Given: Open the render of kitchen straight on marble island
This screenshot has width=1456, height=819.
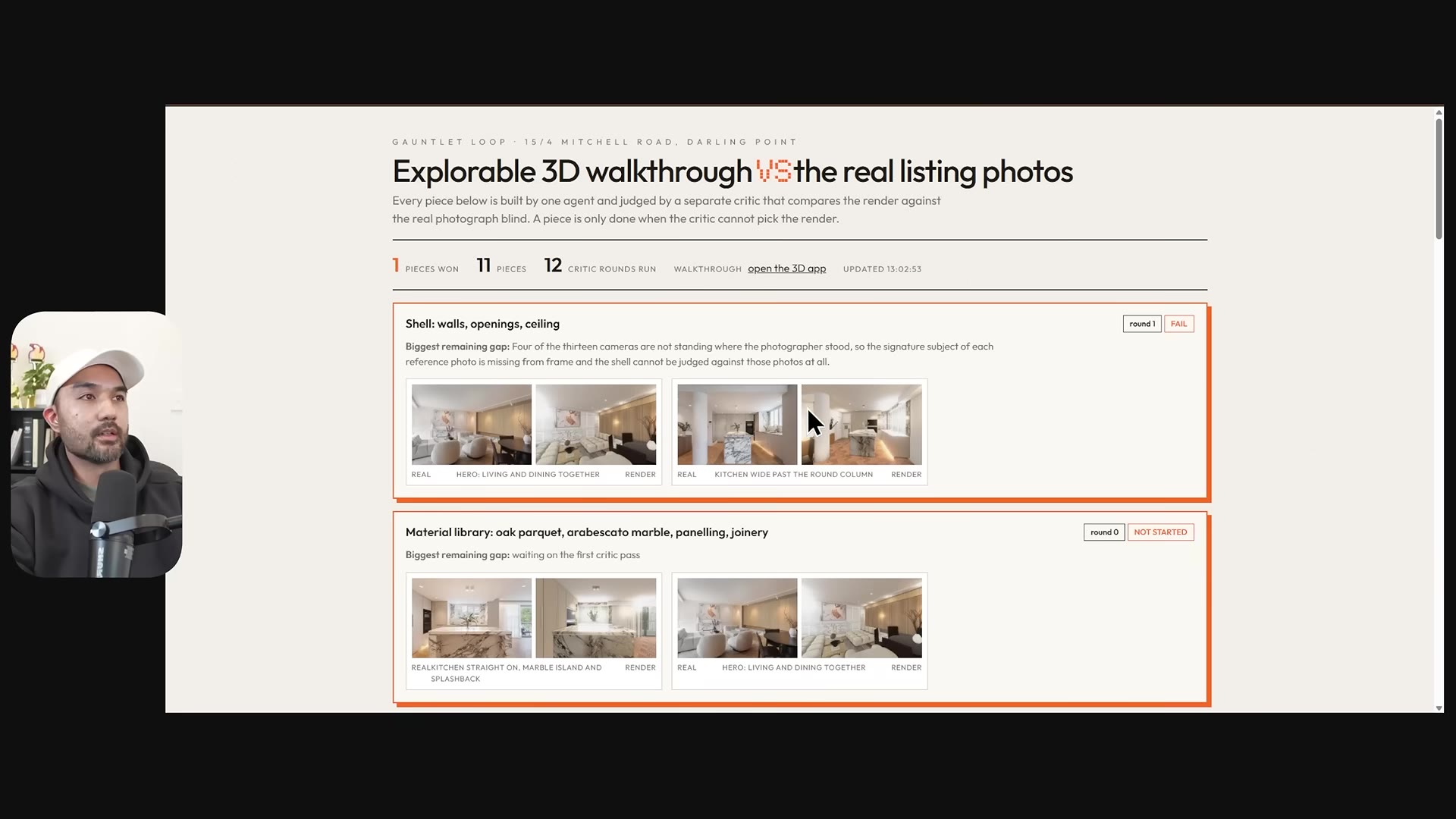Looking at the screenshot, I should tap(596, 618).
